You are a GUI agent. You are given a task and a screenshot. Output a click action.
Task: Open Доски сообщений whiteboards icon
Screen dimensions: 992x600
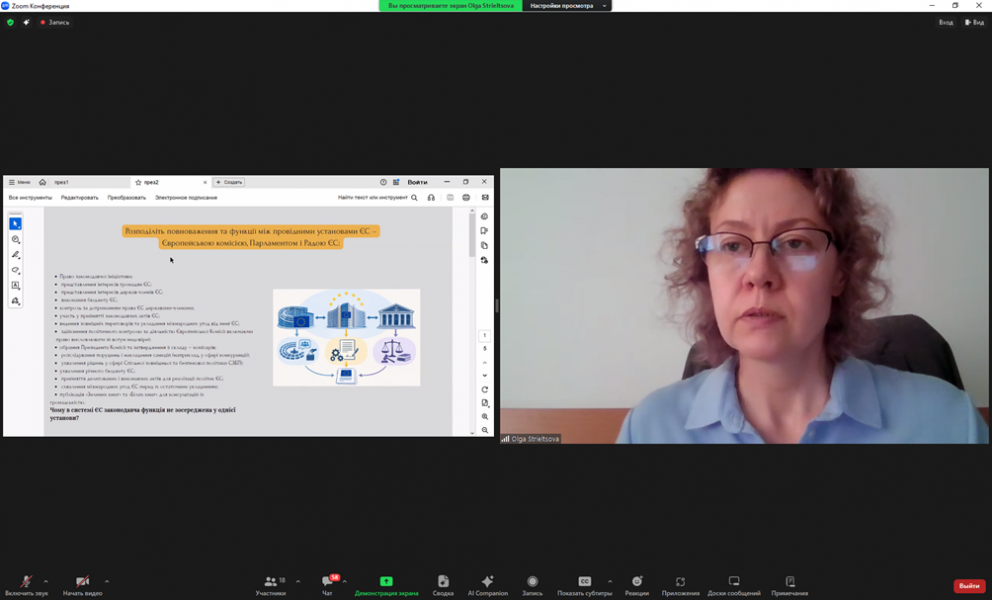(x=734, y=581)
